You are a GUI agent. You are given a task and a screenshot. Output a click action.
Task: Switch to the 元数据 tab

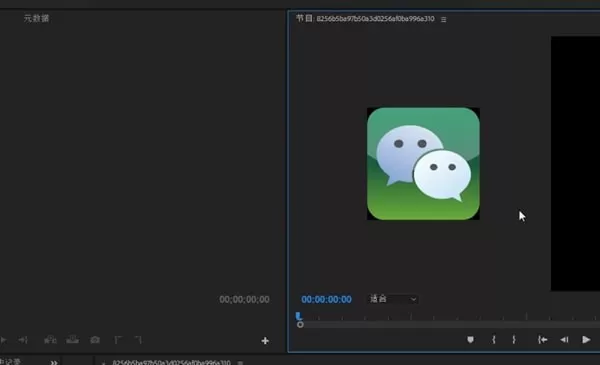[36, 18]
